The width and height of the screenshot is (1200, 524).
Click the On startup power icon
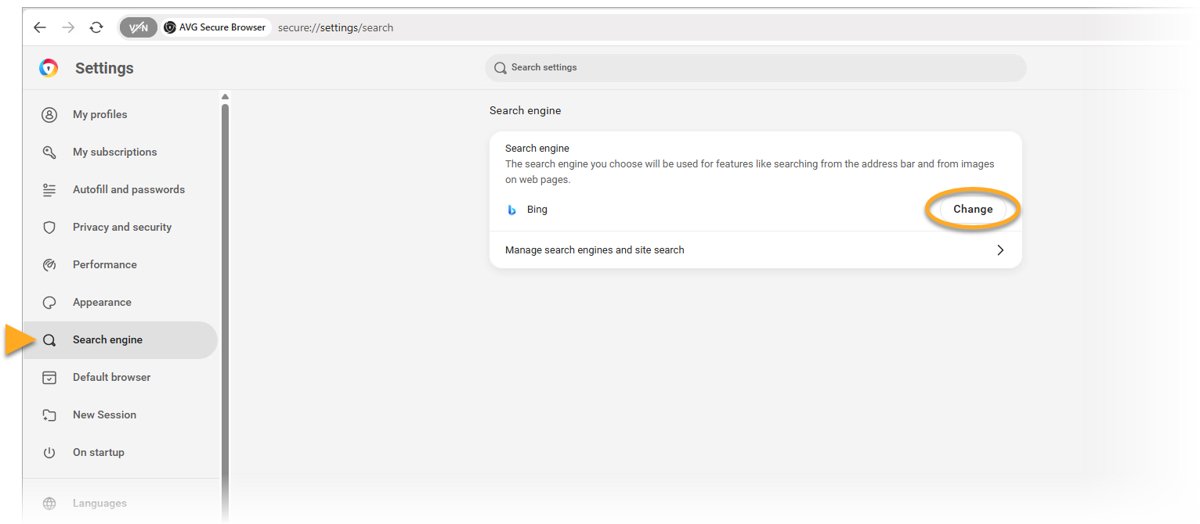click(49, 452)
